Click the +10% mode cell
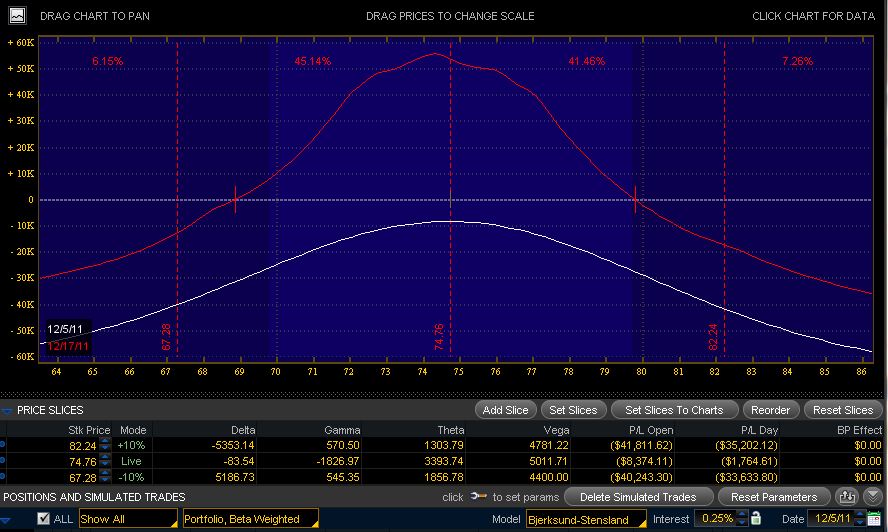This screenshot has width=888, height=532. (131, 445)
